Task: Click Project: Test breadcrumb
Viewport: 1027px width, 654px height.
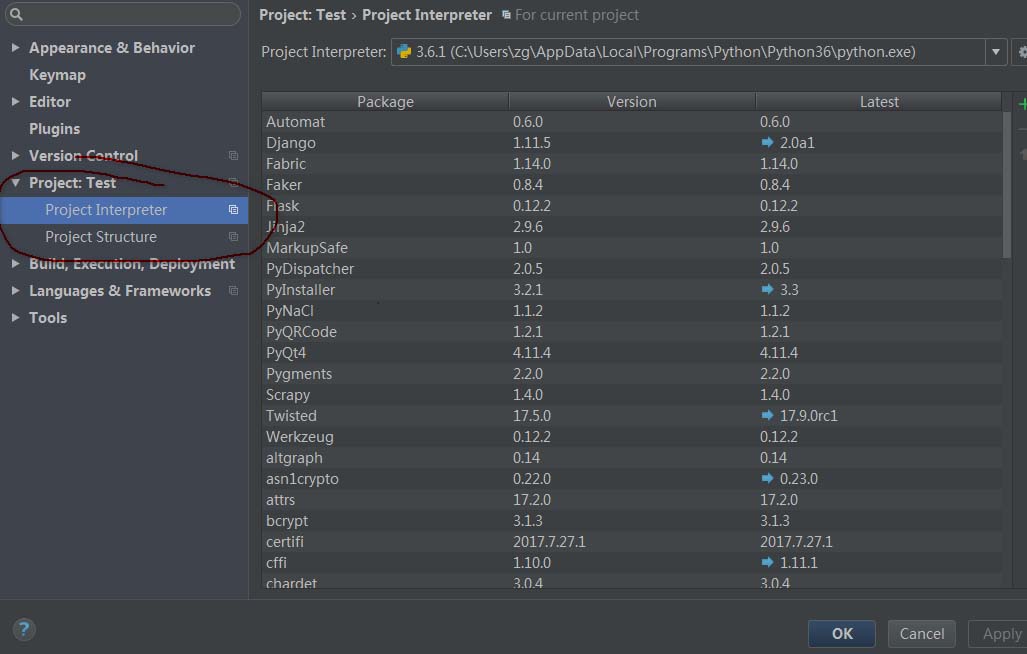Action: 302,14
